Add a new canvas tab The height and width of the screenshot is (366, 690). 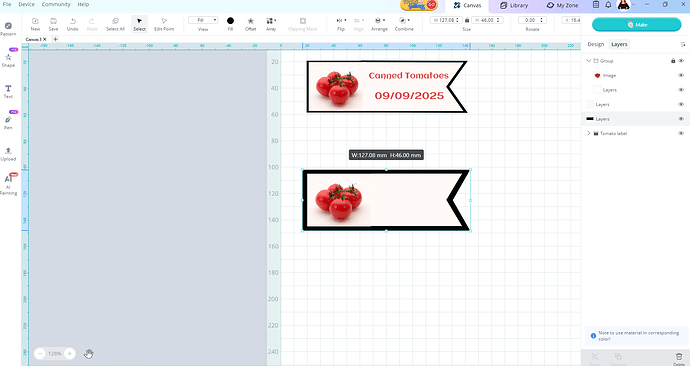click(x=55, y=39)
